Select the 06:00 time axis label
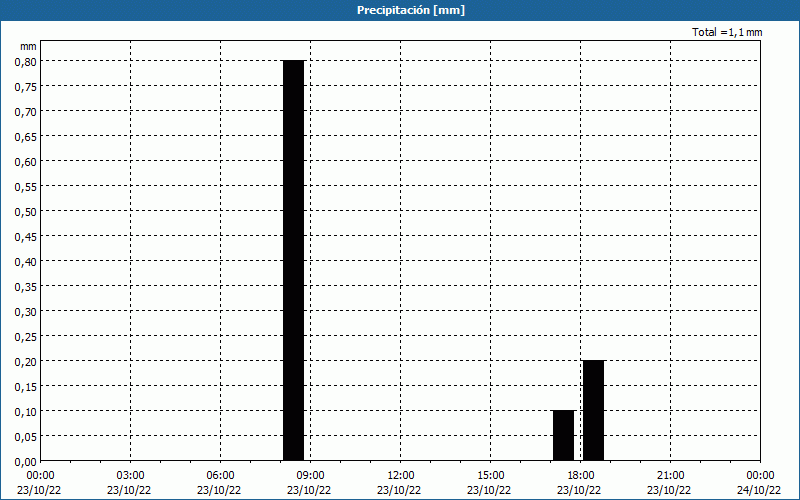The width and height of the screenshot is (800, 500). [x=220, y=475]
